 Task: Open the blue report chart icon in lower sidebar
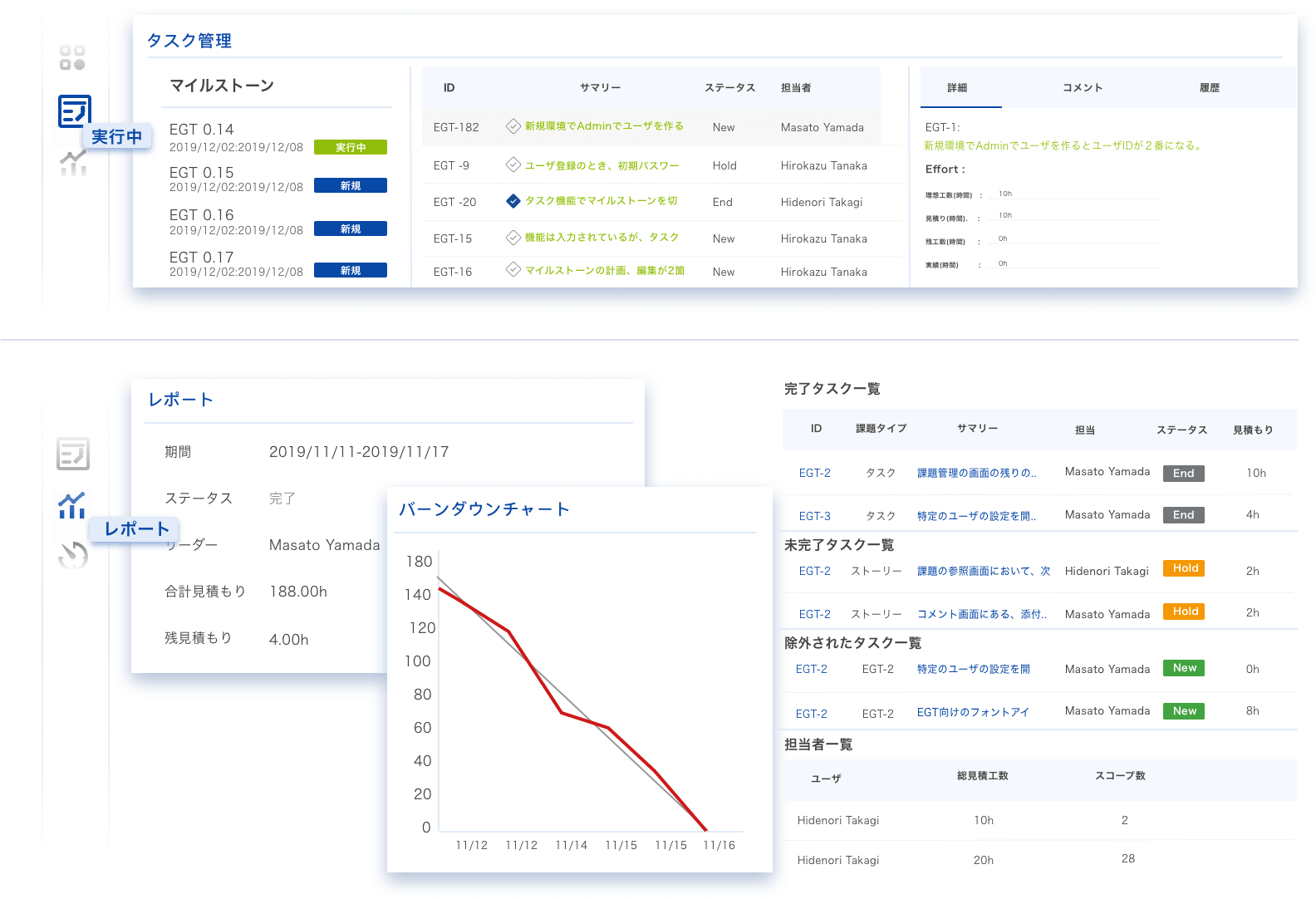pyautogui.click(x=72, y=505)
